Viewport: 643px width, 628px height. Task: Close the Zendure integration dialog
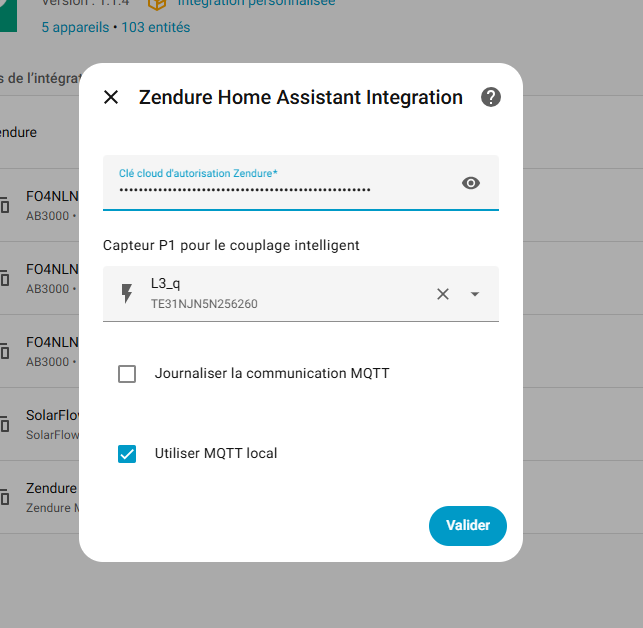pos(111,97)
